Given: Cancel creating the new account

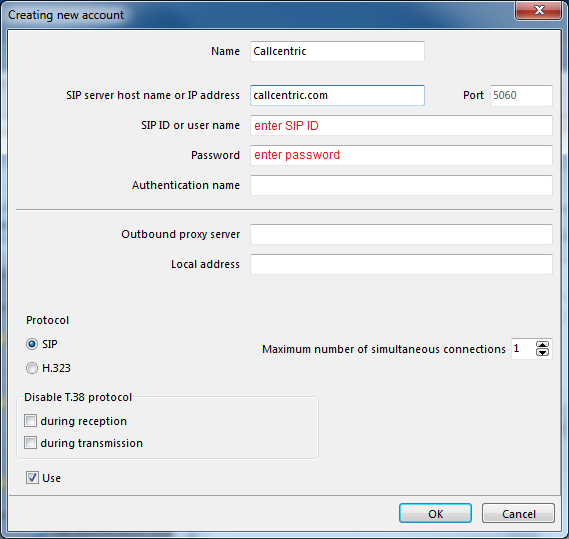Looking at the screenshot, I should click(518, 513).
